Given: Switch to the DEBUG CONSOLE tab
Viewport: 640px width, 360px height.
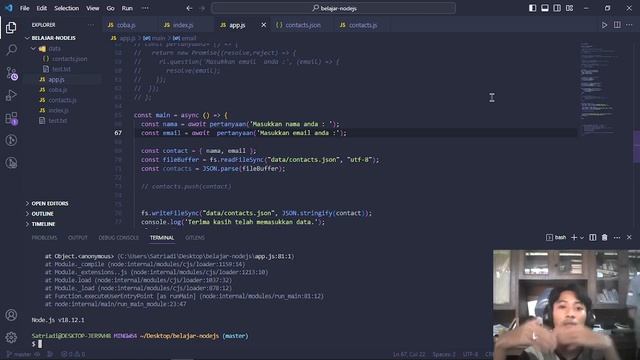Looking at the screenshot, I should coord(118,238).
